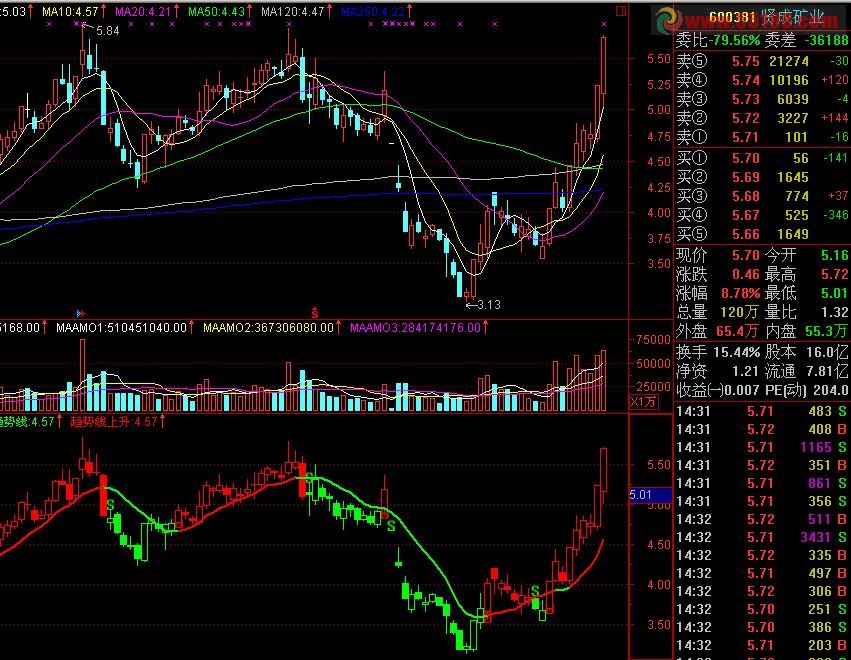Select the MA250:4.22 indicator label

[x=373, y=11]
